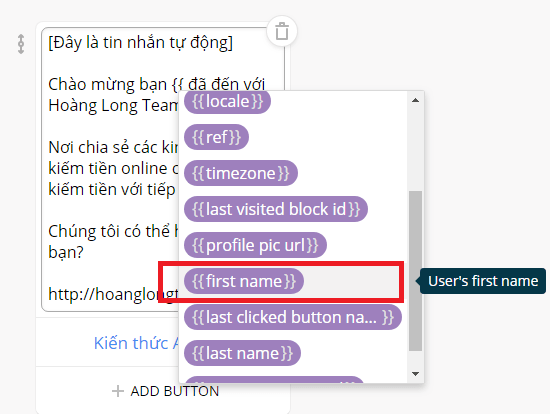Pick the {{last clicked button na...}} option
The height and width of the screenshot is (414, 550).
click(293, 317)
